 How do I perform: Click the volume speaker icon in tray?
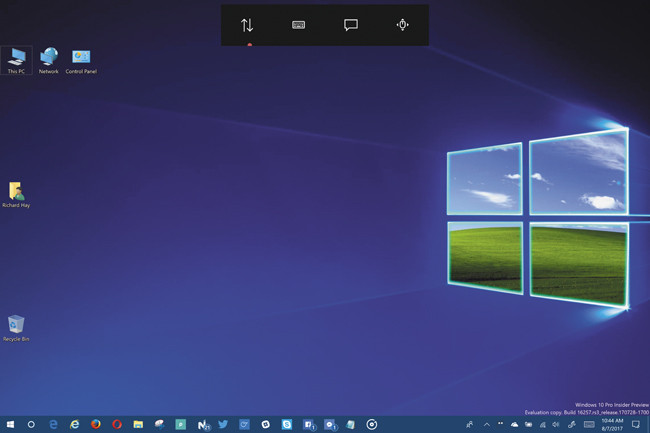[555, 424]
